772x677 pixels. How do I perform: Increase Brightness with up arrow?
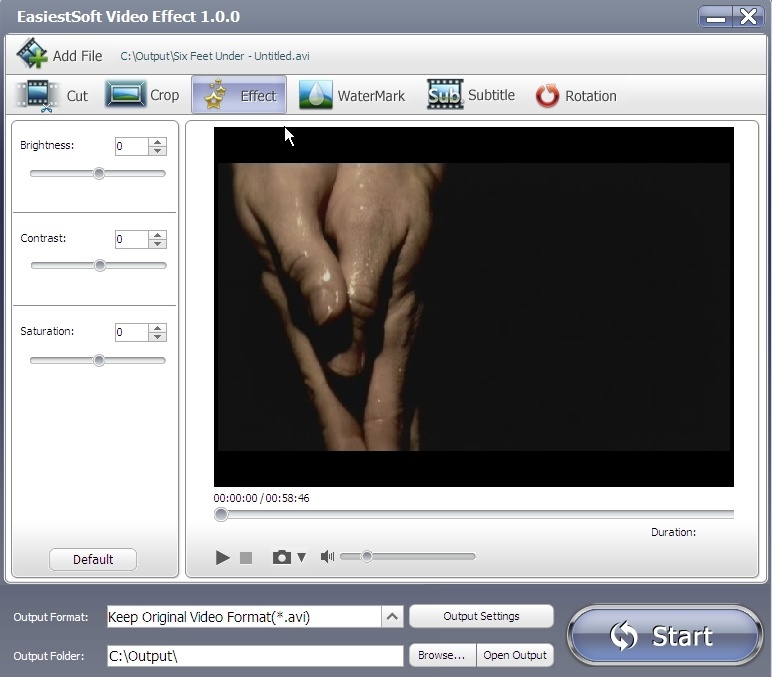point(158,142)
